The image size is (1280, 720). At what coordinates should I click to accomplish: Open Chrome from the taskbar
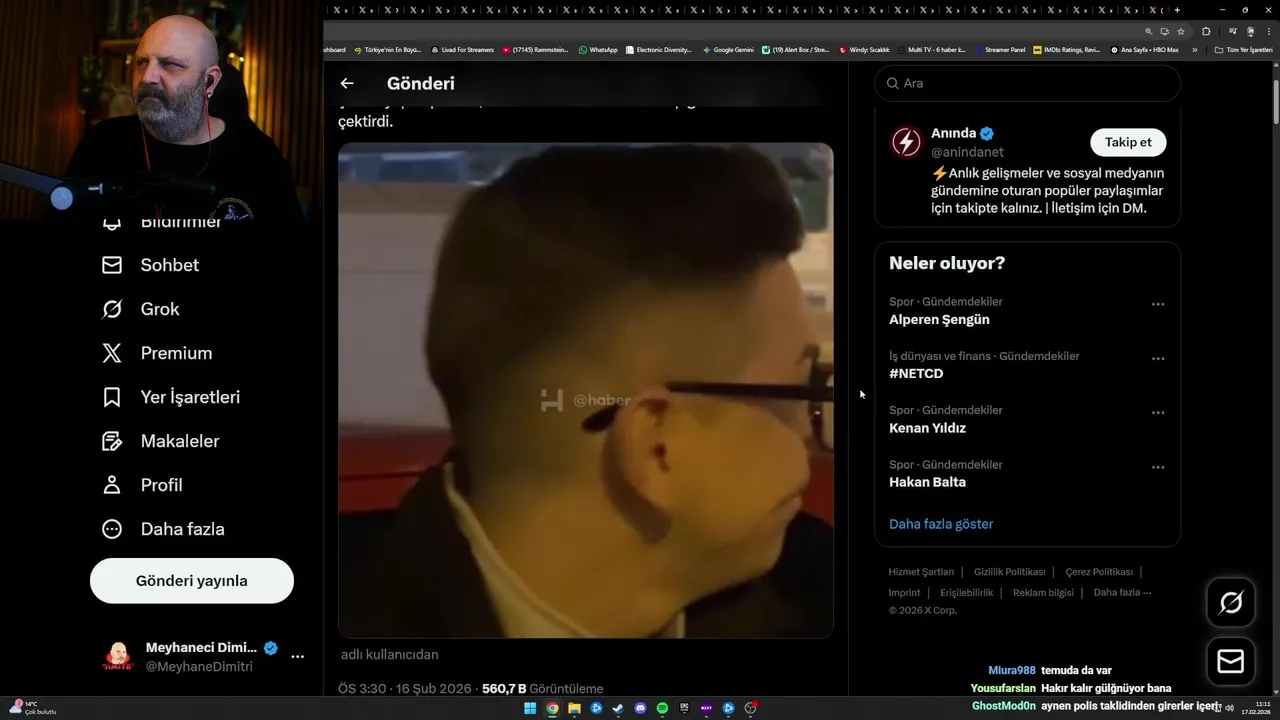552,709
